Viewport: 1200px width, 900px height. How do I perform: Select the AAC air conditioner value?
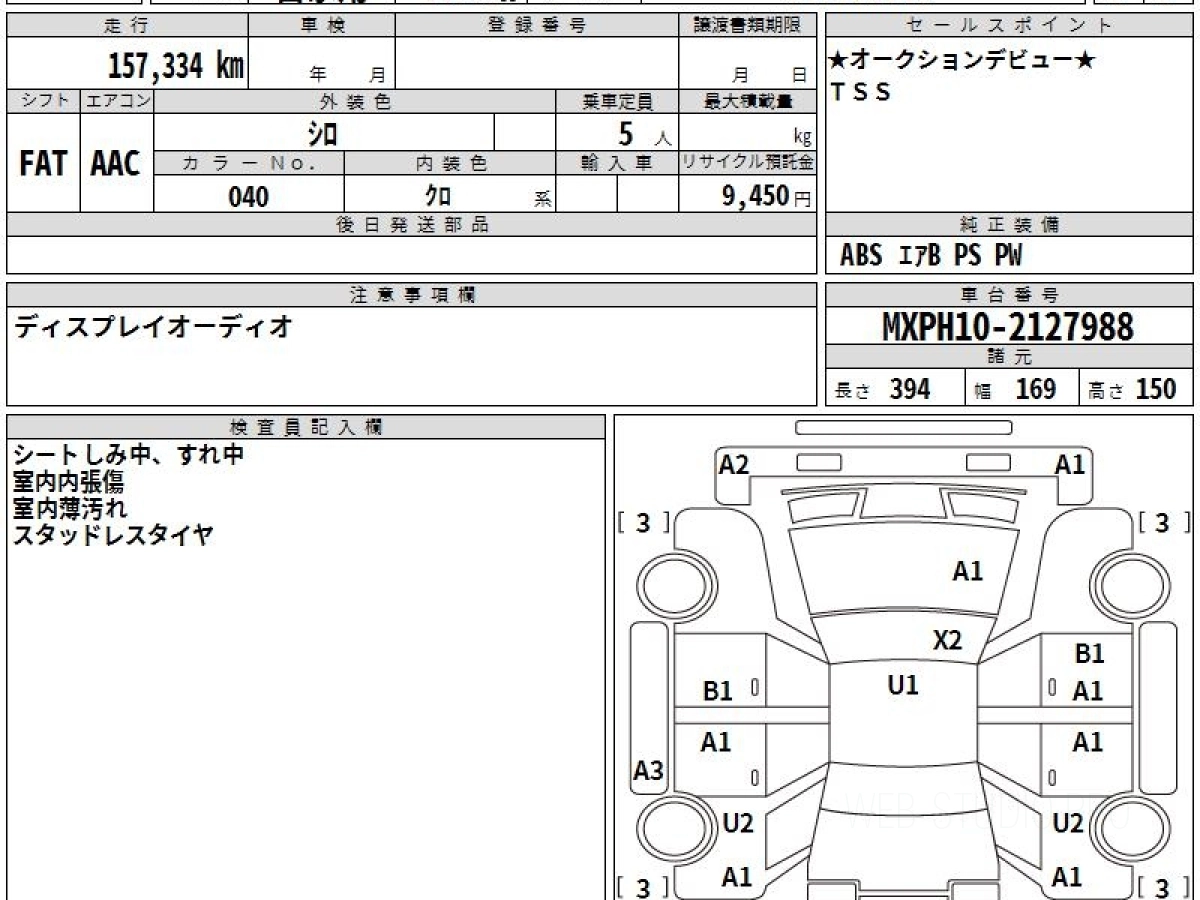116,165
